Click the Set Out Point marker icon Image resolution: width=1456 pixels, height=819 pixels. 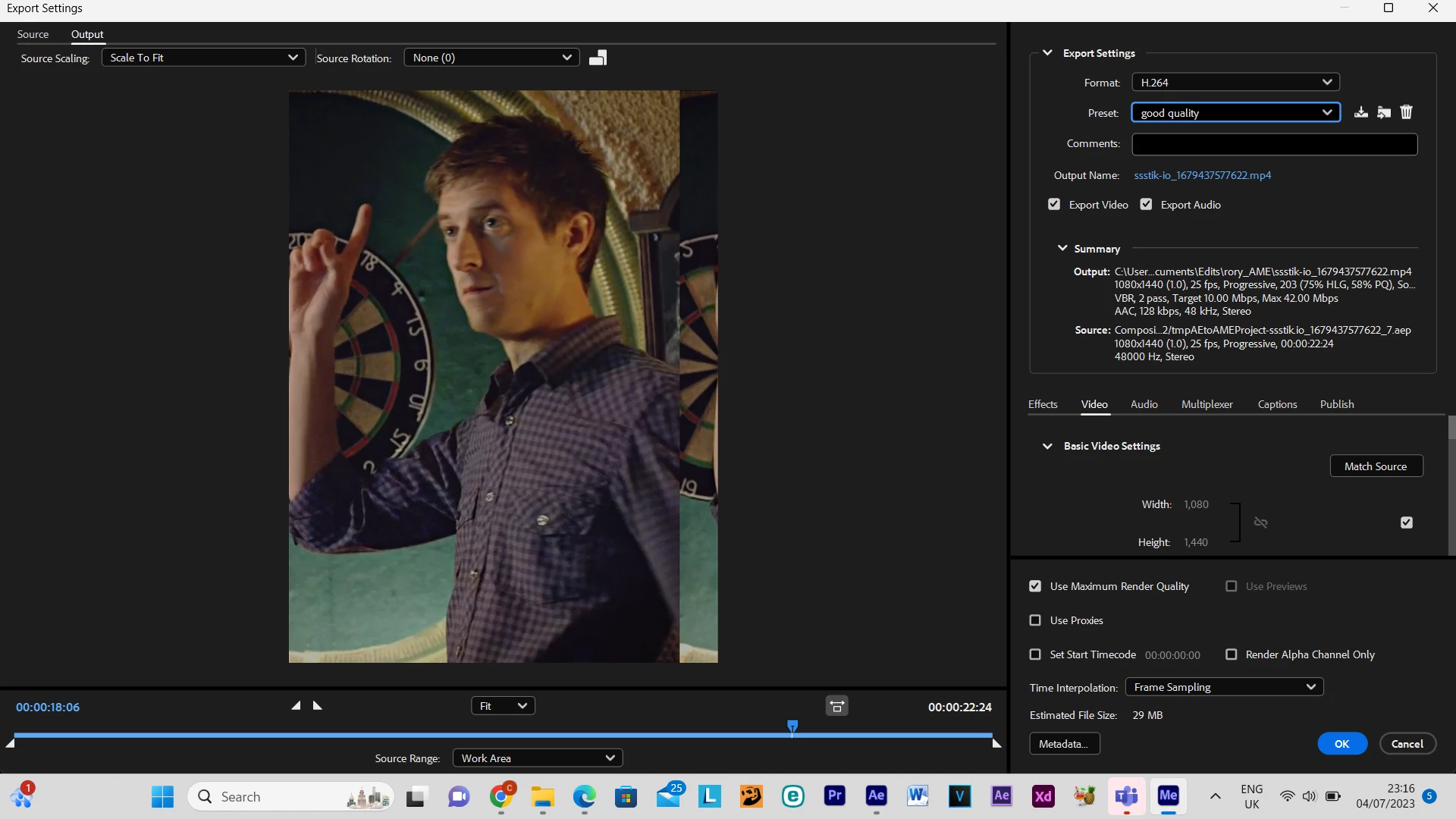click(x=318, y=705)
